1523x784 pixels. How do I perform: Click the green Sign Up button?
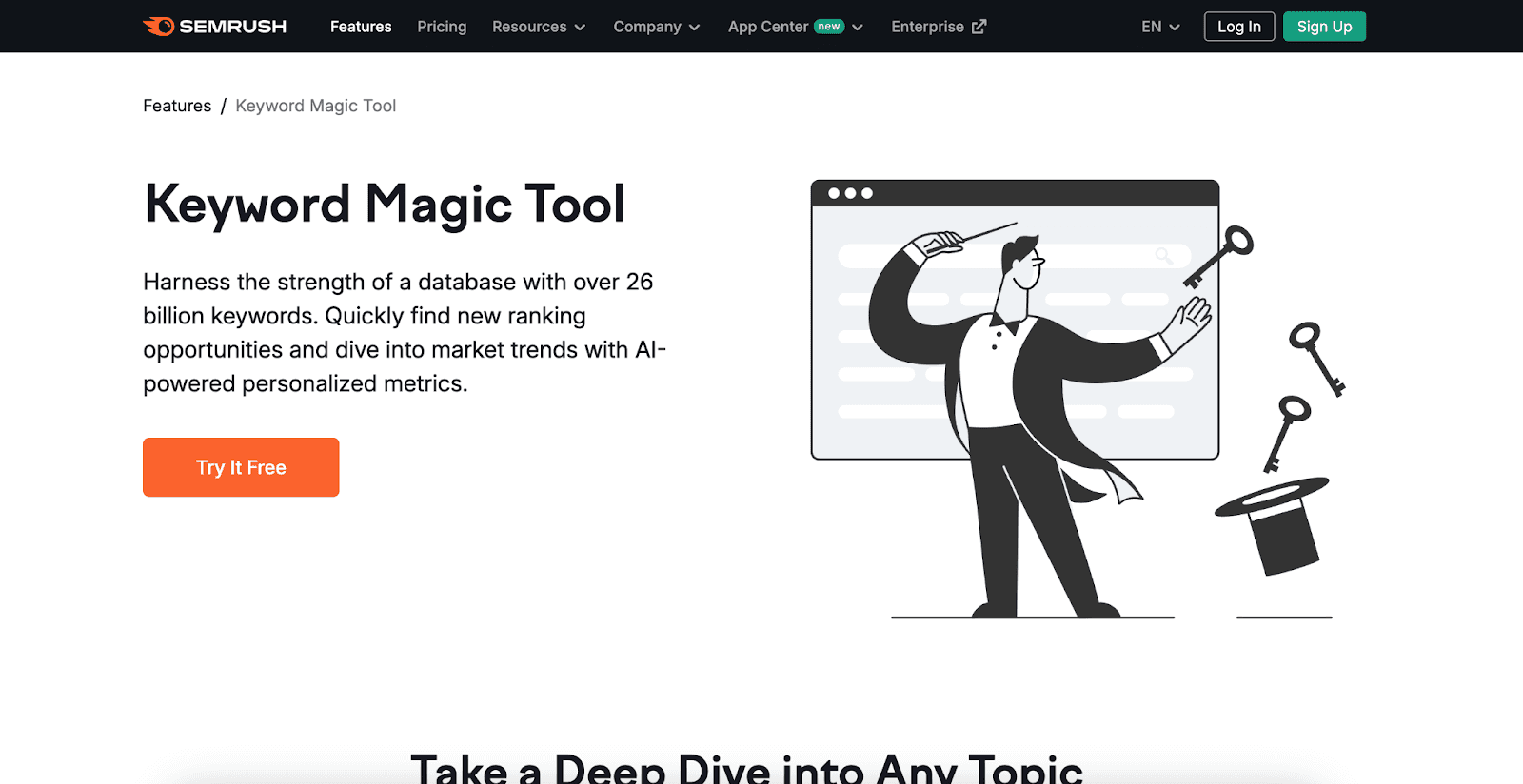pos(1324,27)
